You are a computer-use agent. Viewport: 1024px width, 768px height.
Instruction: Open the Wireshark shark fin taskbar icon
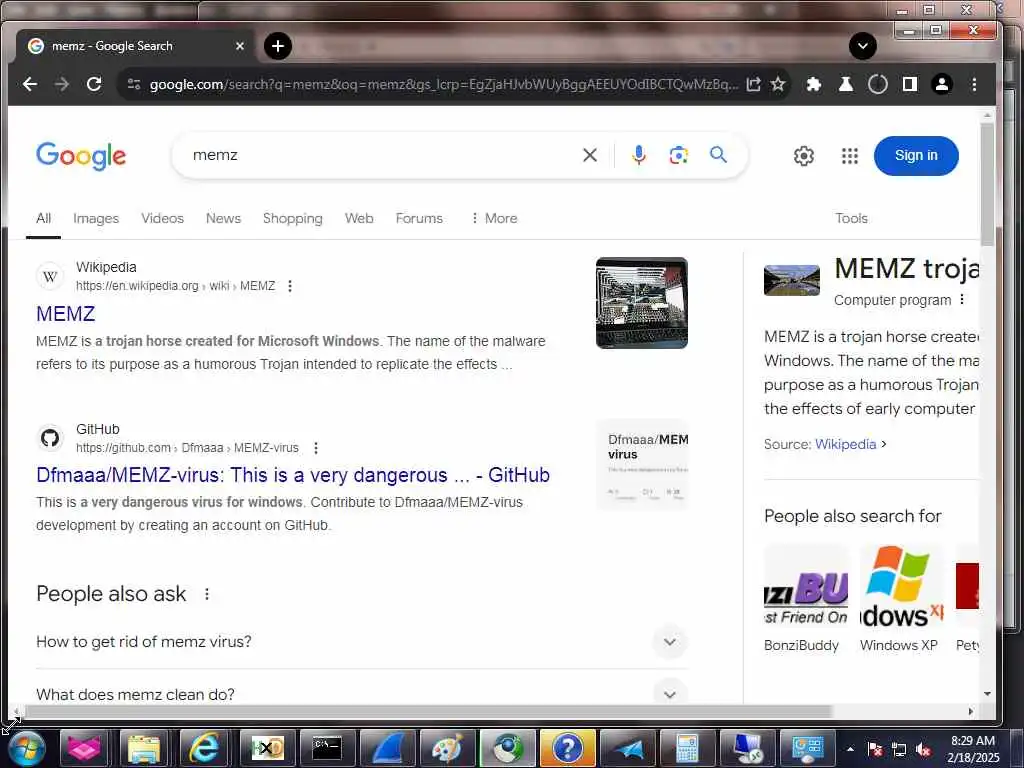(385, 748)
